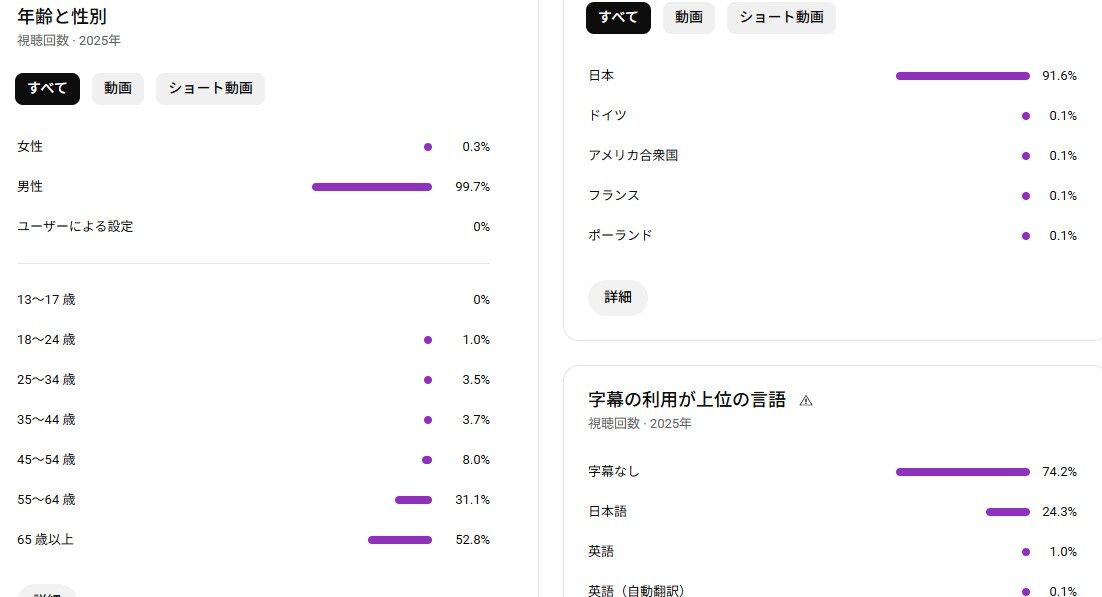The image size is (1102, 597).
Task: Switch to 動画 chip in the geography card
Action: (x=689, y=18)
